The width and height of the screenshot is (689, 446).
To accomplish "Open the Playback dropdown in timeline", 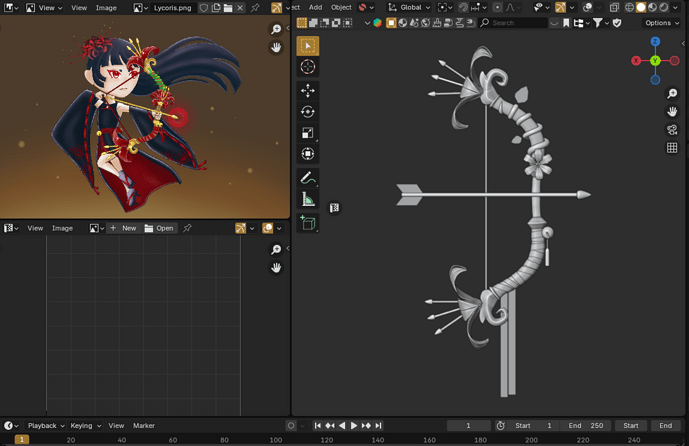I will click(46, 425).
